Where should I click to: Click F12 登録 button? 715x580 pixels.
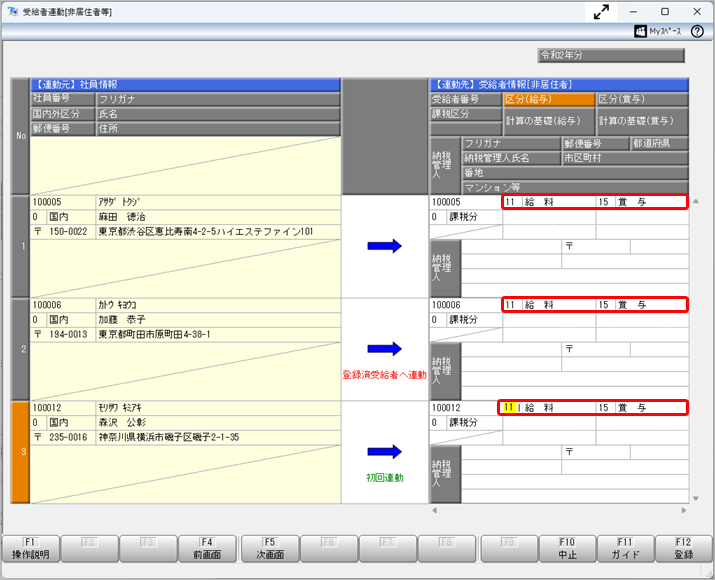(684, 549)
